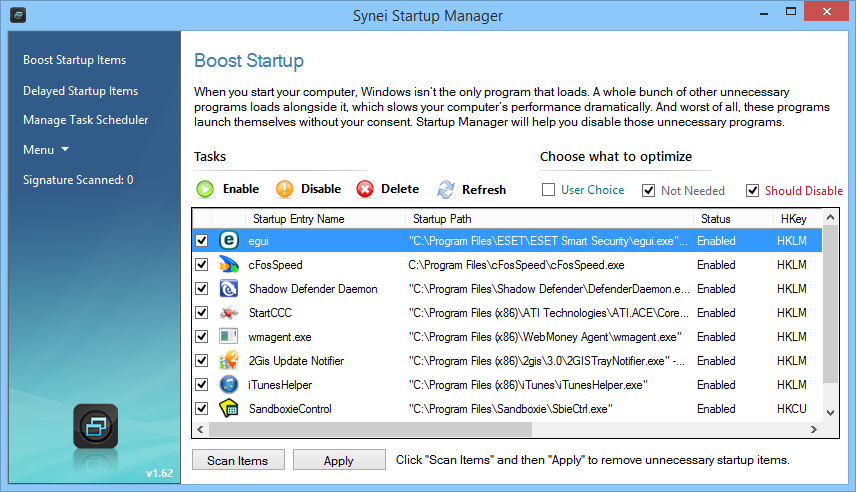Open Delayed Startup Items section
The height and width of the screenshot is (492, 856).
click(80, 91)
